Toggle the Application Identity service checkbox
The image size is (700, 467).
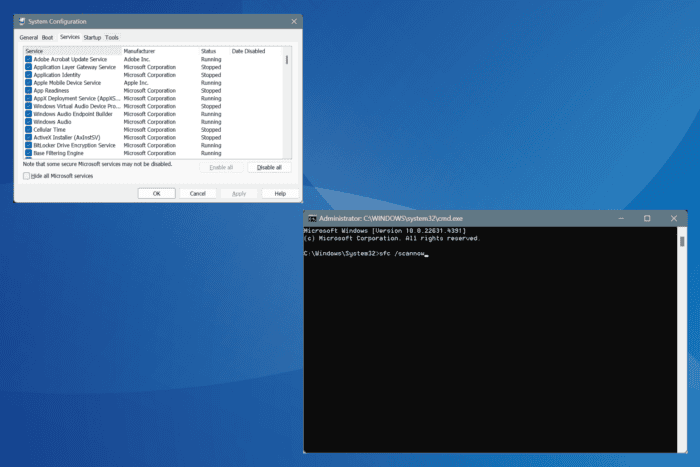pyautogui.click(x=29, y=75)
